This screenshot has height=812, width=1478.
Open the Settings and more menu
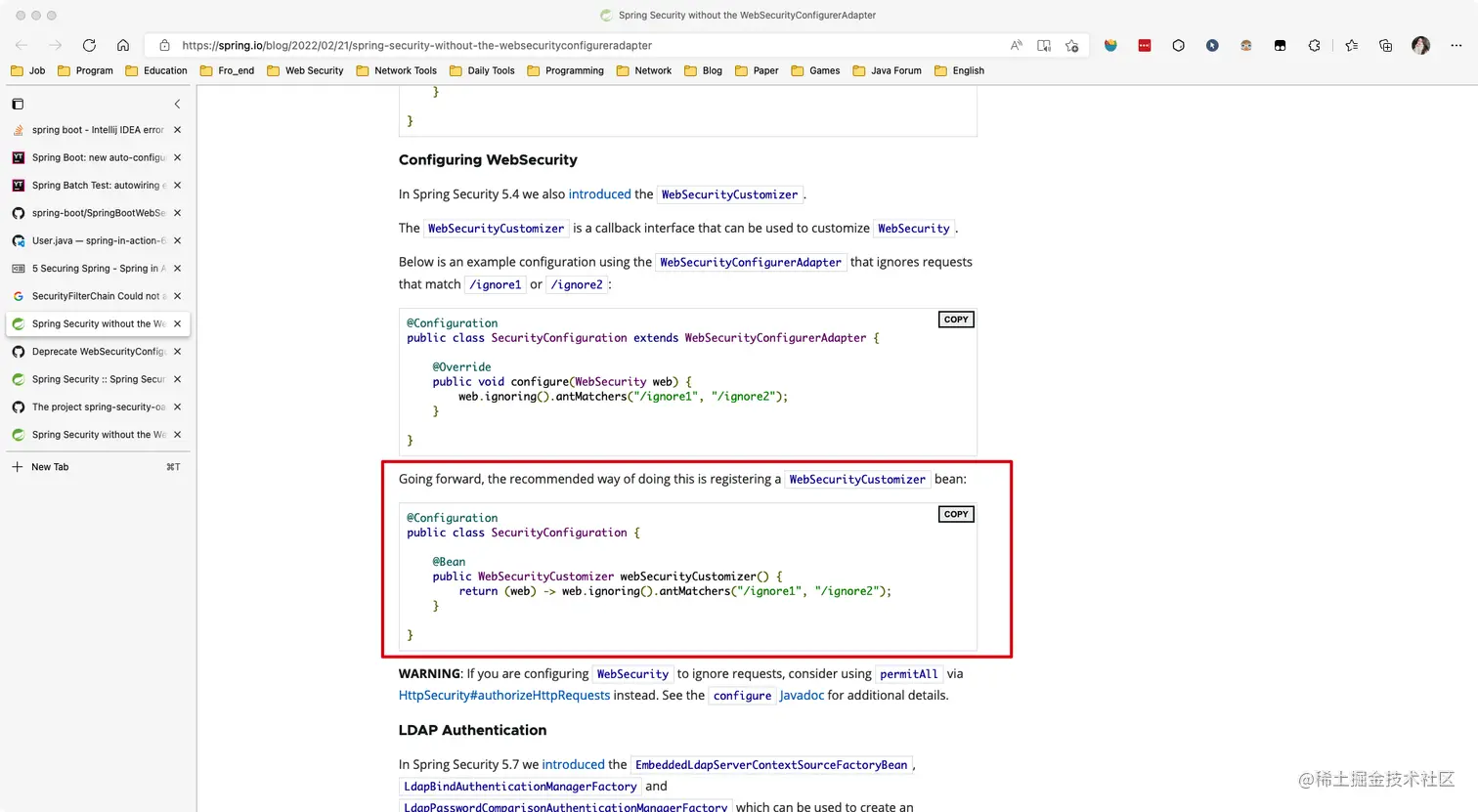tap(1456, 45)
